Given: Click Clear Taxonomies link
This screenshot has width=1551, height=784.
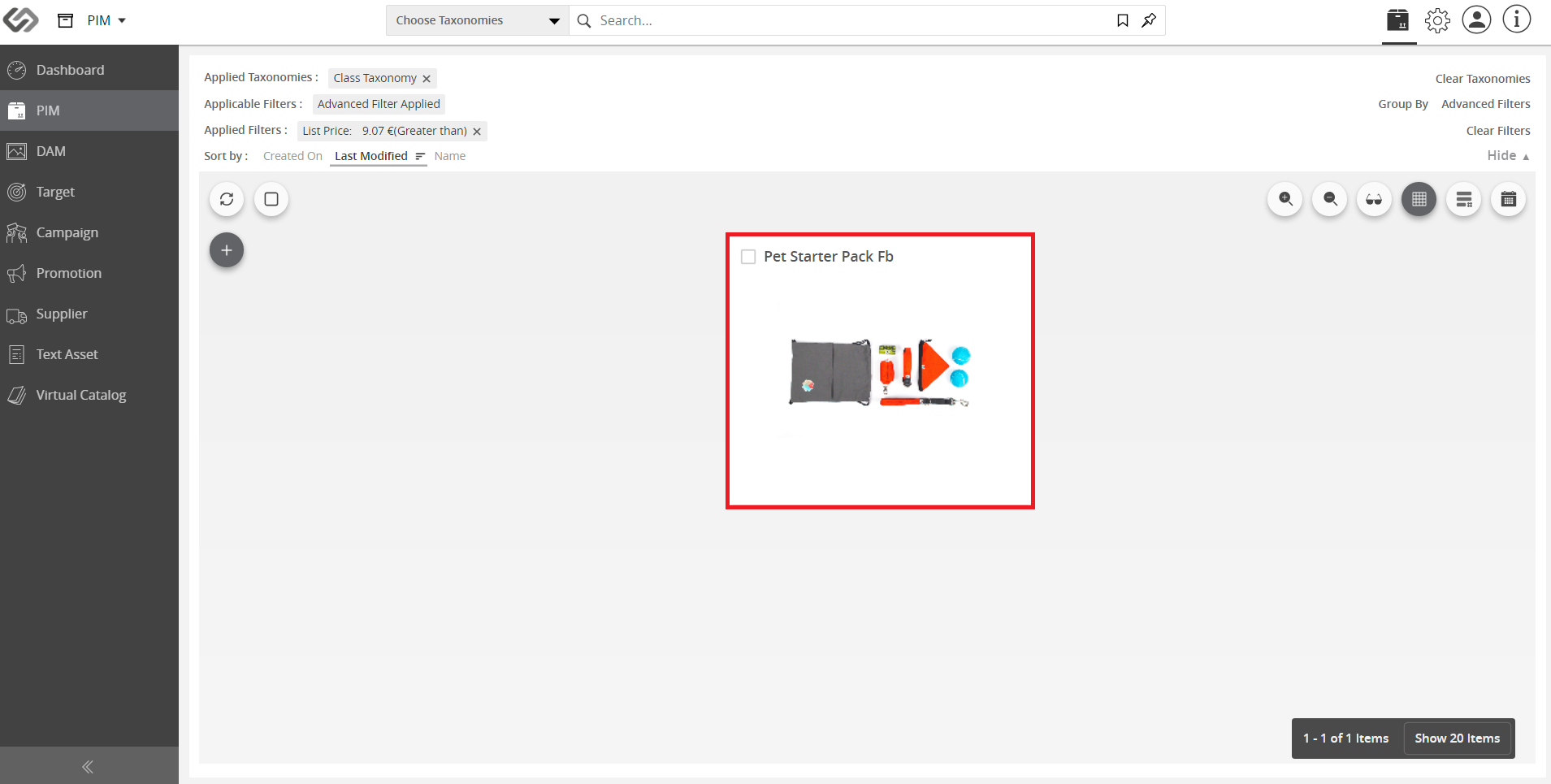Looking at the screenshot, I should coord(1483,79).
